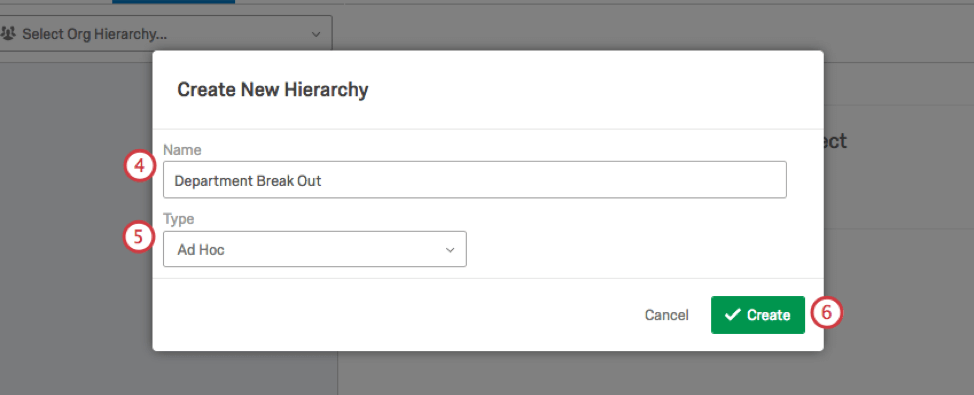The image size is (974, 395).
Task: Click the Department Break Out text
Action: coord(248,181)
